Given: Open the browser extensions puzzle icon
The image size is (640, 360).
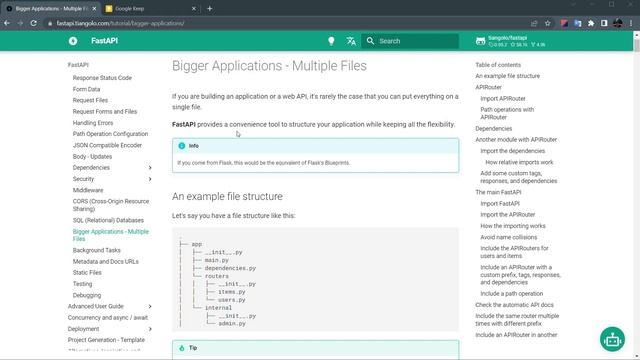Looking at the screenshot, I should coord(591,23).
